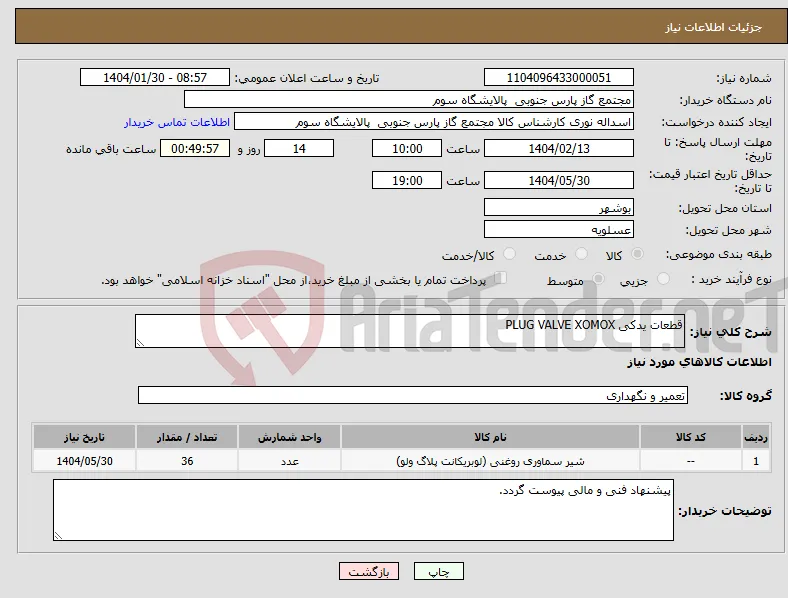Click the resize handle of description textarea
This screenshot has width=788, height=598.
pos(140,343)
